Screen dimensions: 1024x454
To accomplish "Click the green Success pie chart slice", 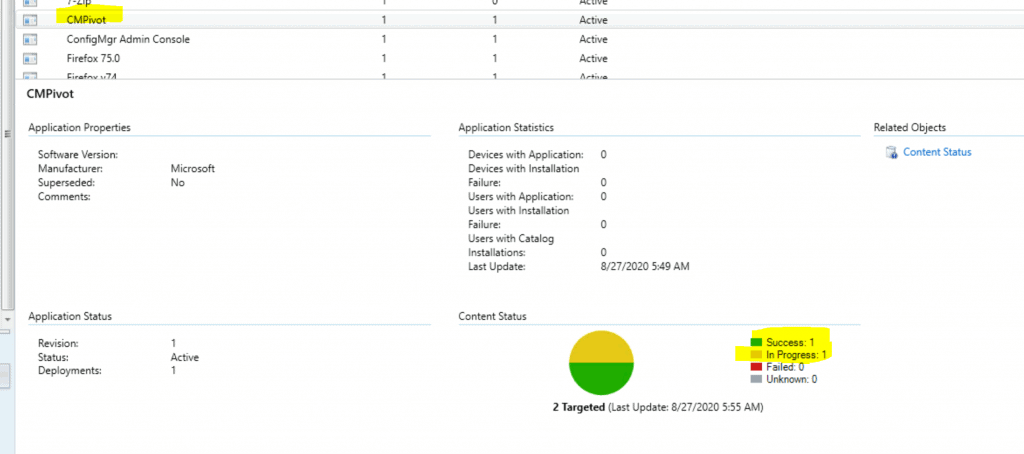I will click(601, 379).
